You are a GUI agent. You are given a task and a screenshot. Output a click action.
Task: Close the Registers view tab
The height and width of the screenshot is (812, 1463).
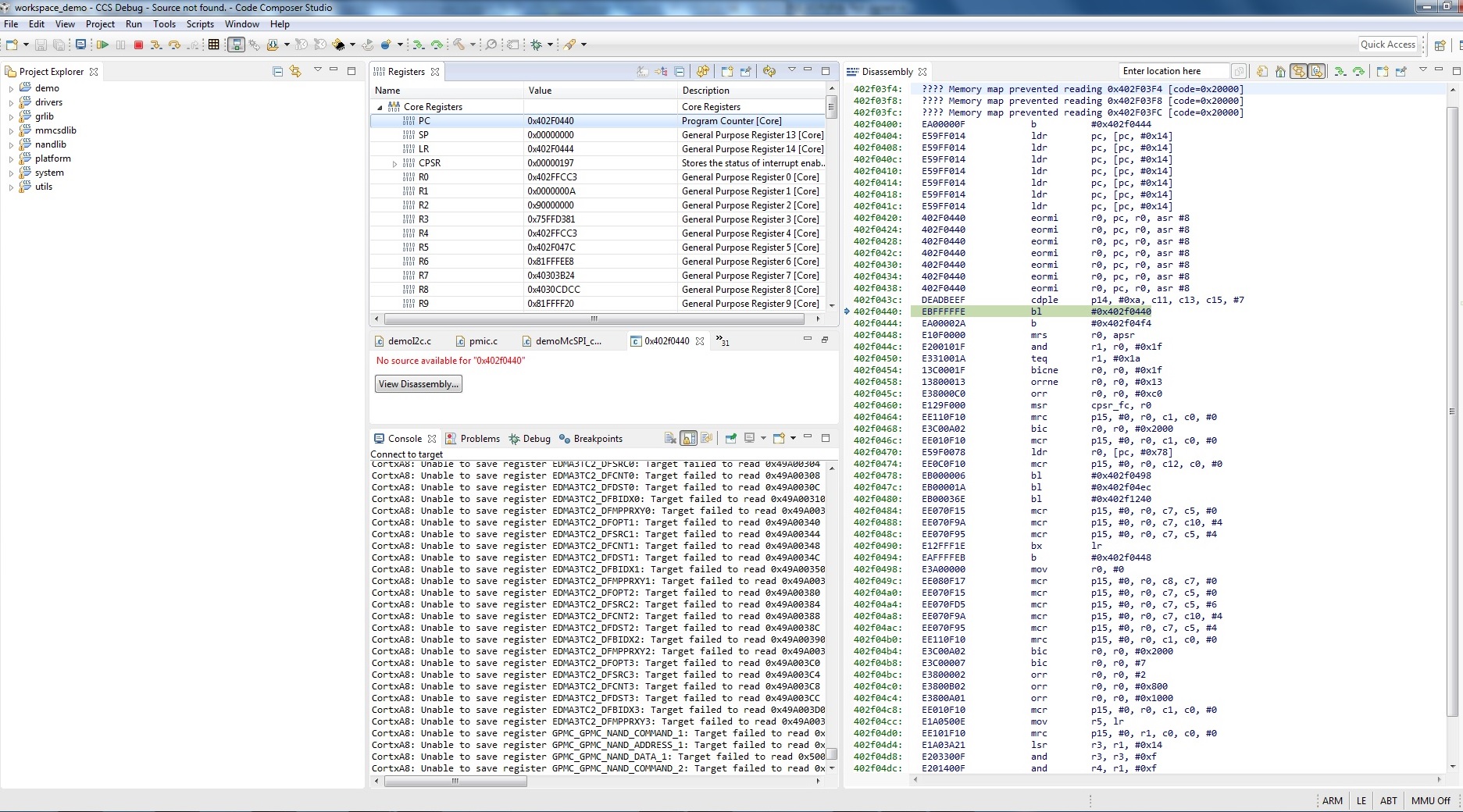pyautogui.click(x=435, y=72)
